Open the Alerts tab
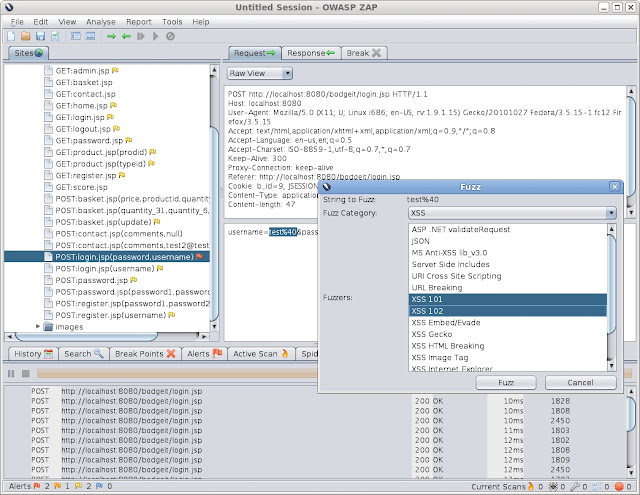Image resolution: width=640 pixels, height=495 pixels. (204, 354)
